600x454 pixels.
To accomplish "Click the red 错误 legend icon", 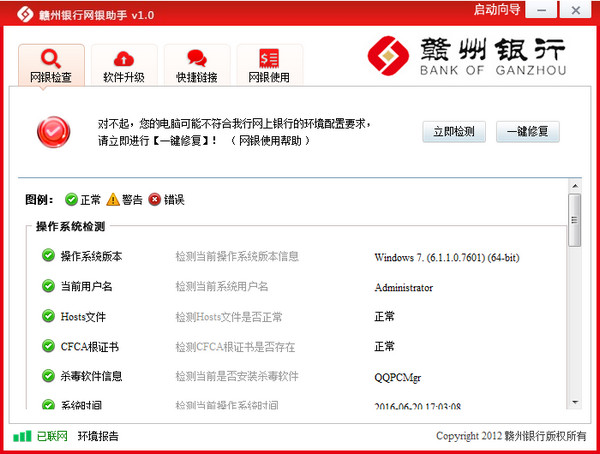I will tap(155, 199).
